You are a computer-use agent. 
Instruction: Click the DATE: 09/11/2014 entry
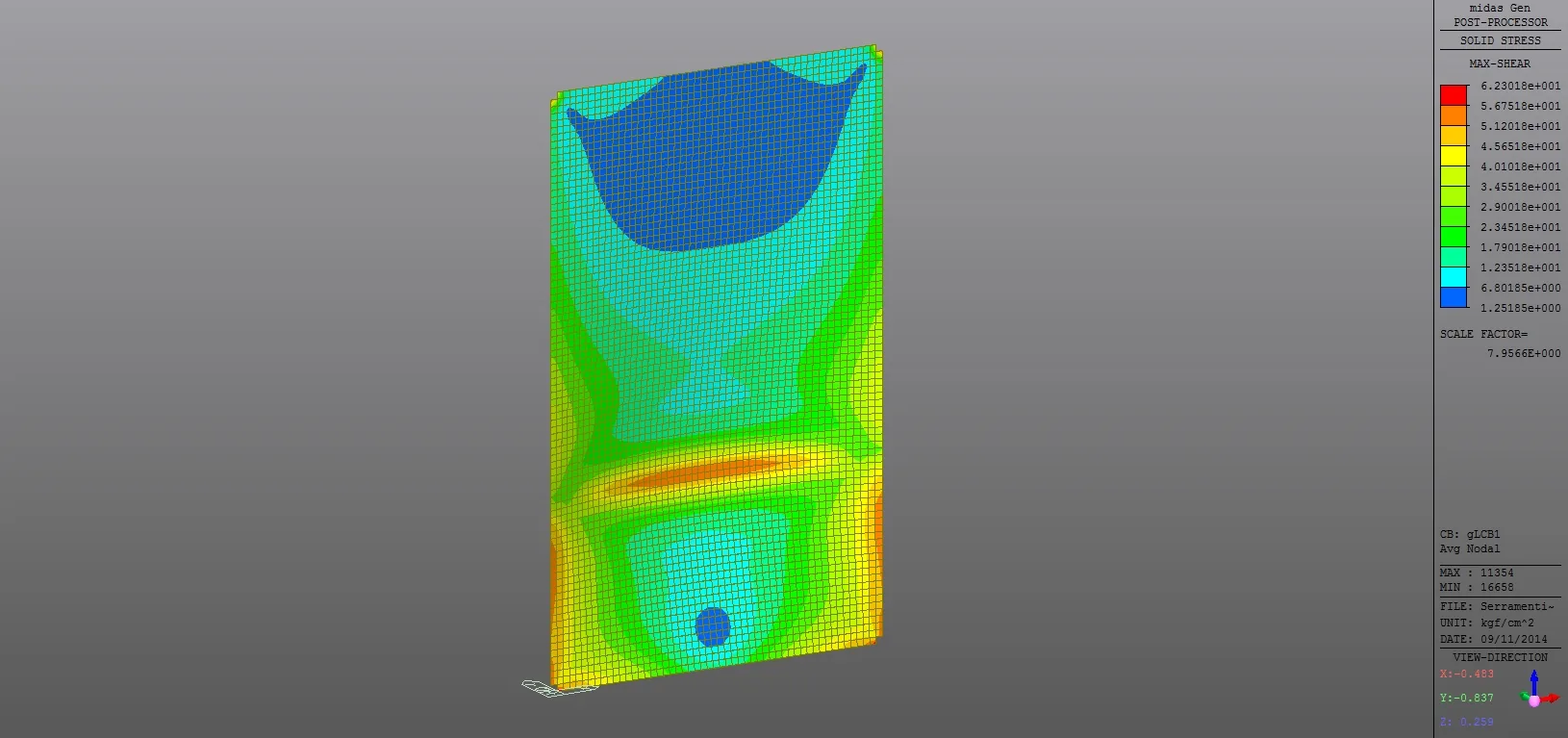pyautogui.click(x=1494, y=639)
